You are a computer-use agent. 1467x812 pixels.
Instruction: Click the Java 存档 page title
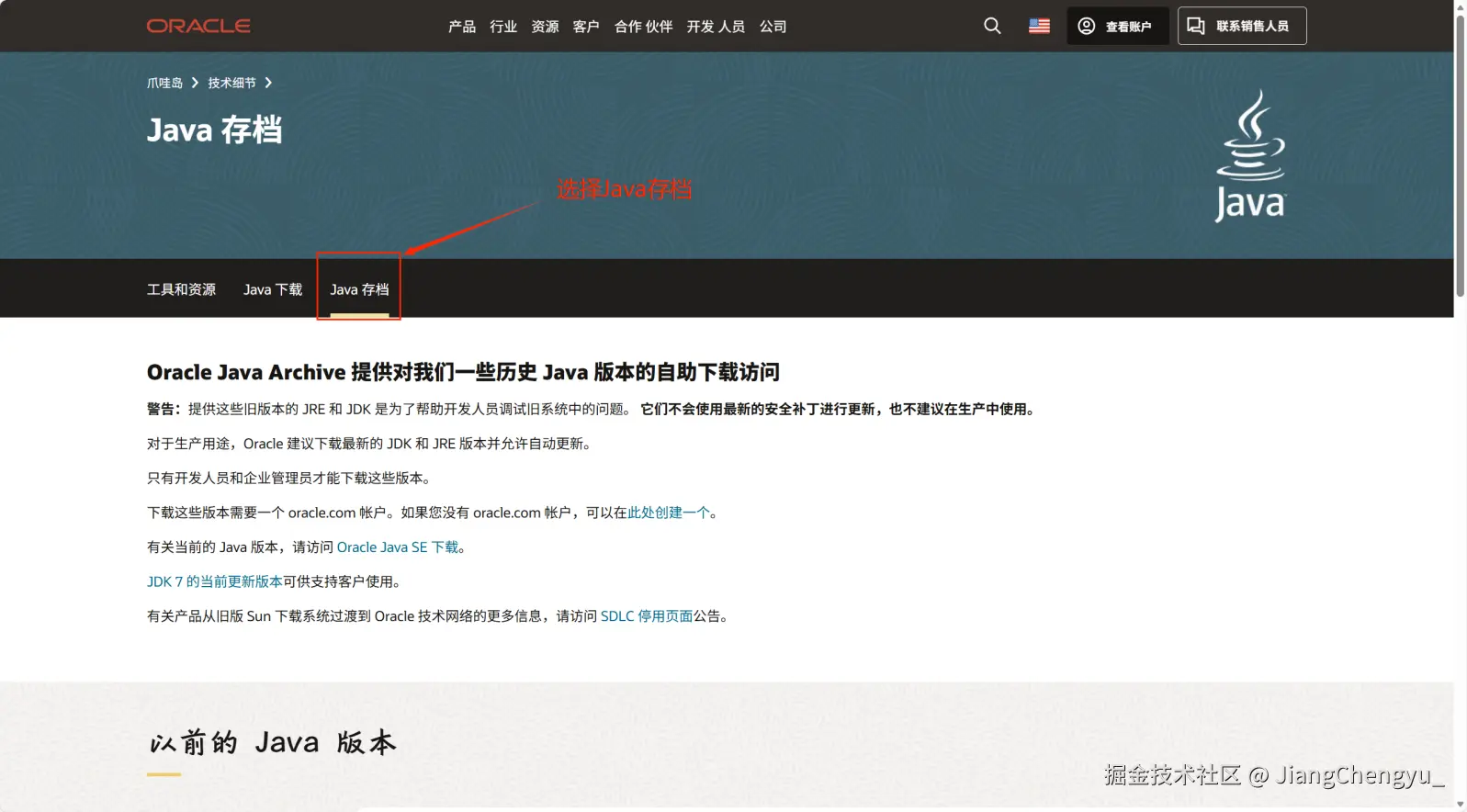pyautogui.click(x=214, y=130)
